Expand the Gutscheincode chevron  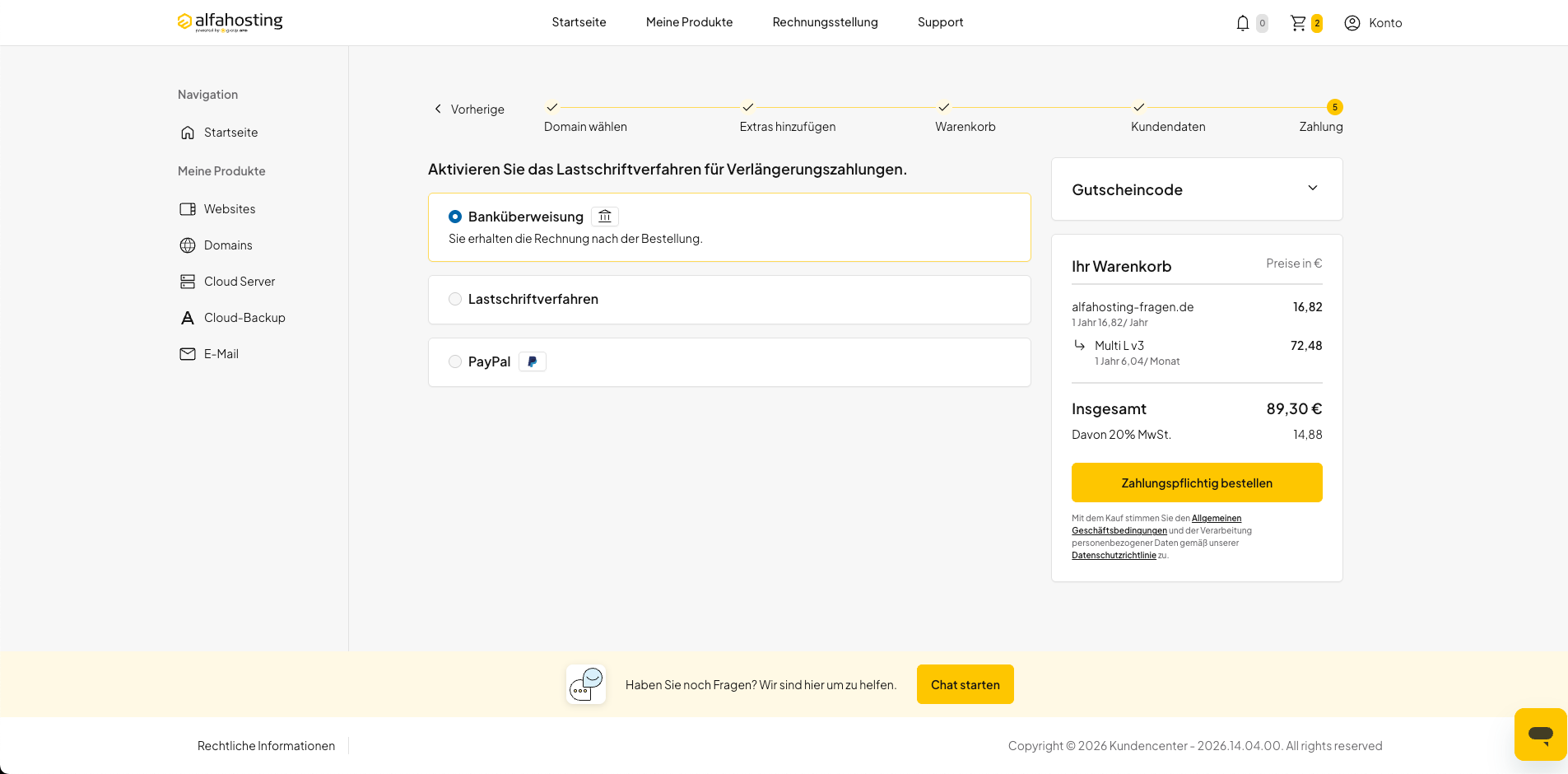coord(1313,189)
